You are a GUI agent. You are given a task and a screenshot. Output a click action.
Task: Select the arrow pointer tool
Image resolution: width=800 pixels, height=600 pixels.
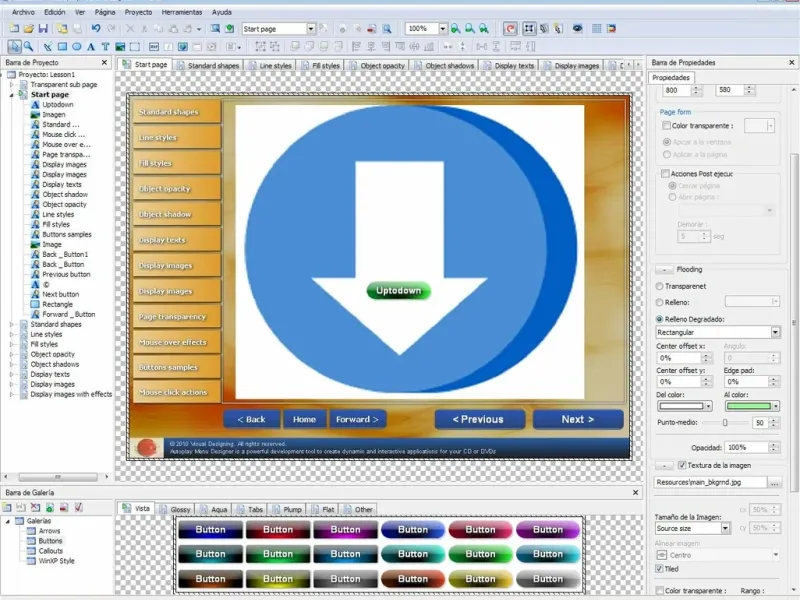[14, 46]
